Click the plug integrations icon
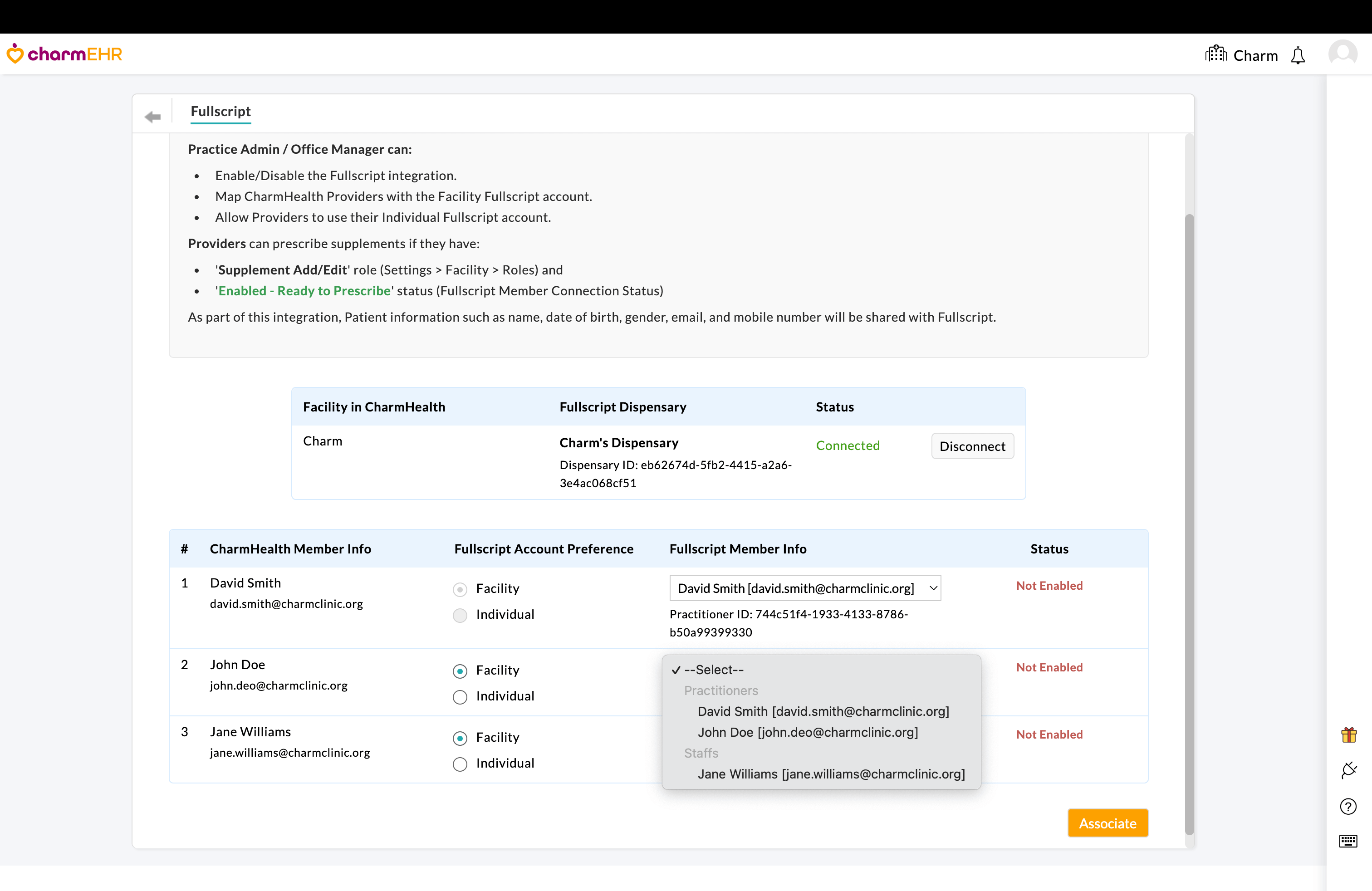Screen dimensions: 1372x891 click(1348, 770)
